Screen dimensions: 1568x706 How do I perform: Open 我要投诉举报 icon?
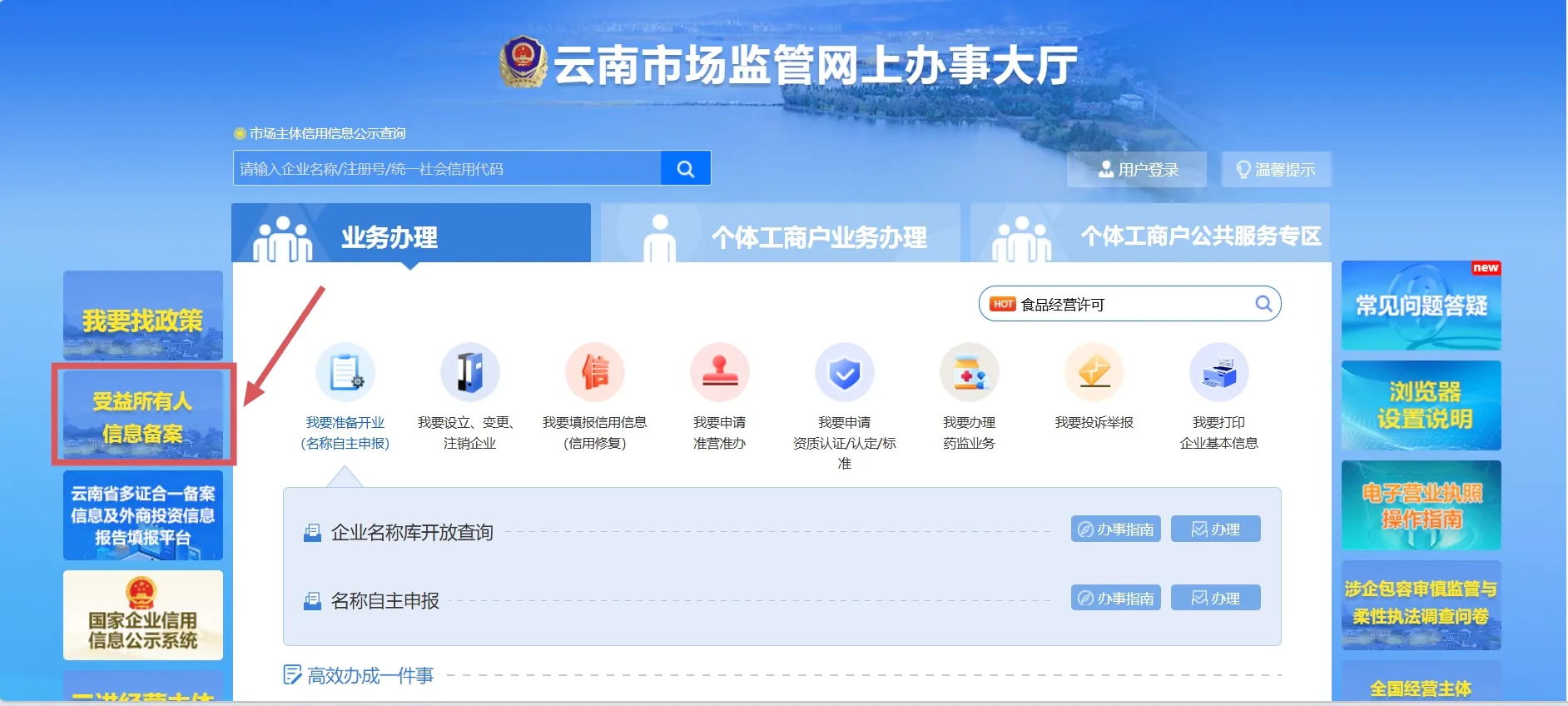(x=1094, y=372)
